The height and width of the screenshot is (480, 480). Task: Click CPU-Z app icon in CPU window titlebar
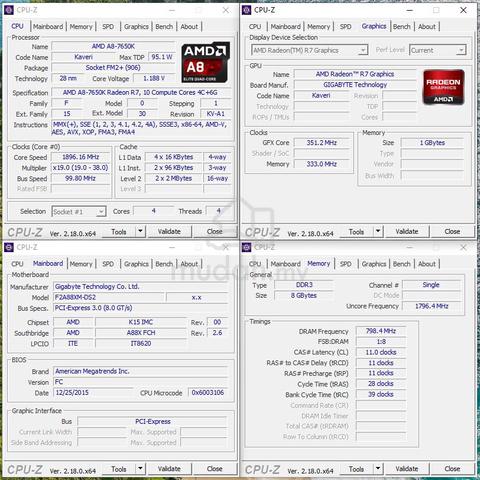[9, 10]
